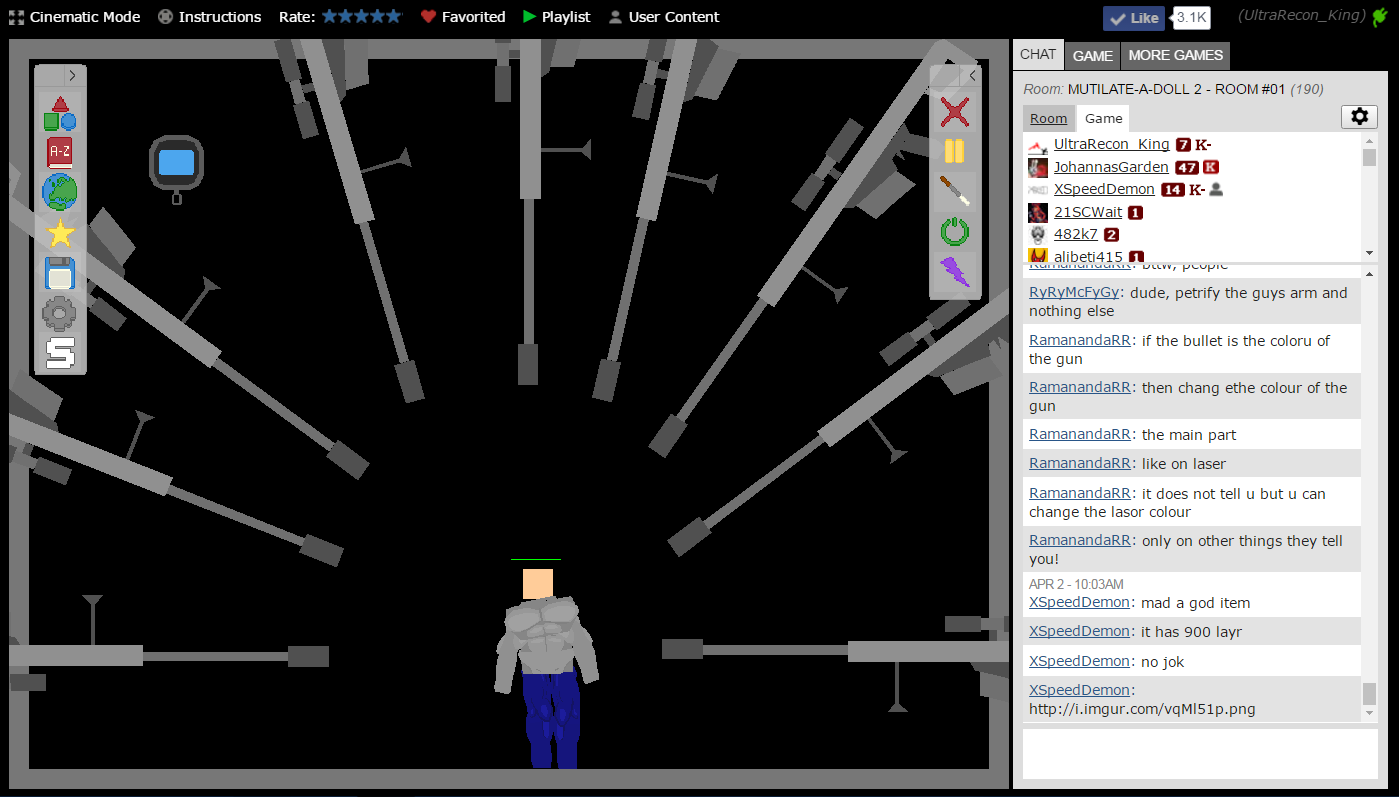Click 482k7's skull avatar in user list
Screen dimensions: 1399x797
tap(1038, 234)
